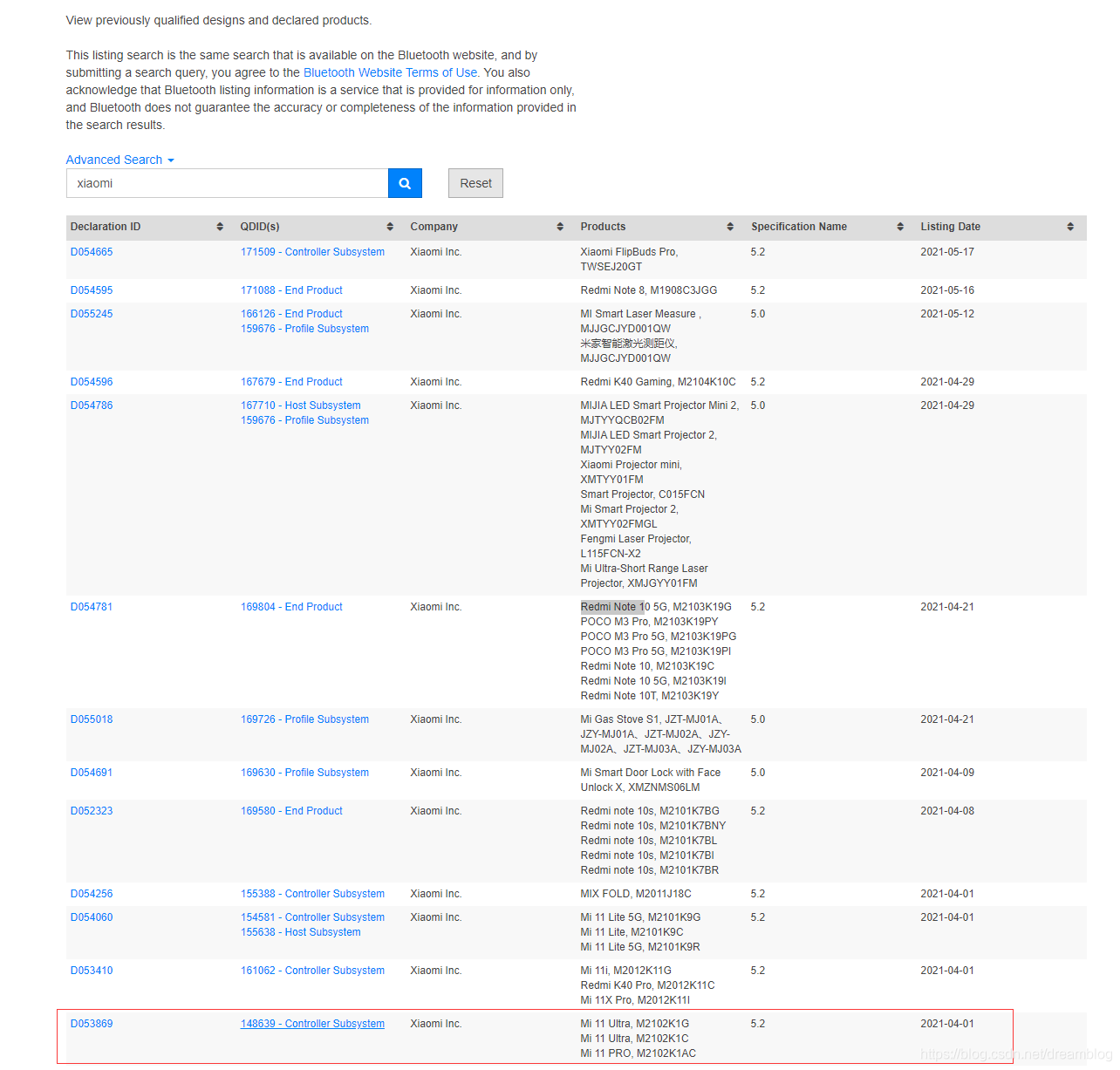Click listing date 2021-04-08
Viewport: 1120px width, 1070px height.
947,811
